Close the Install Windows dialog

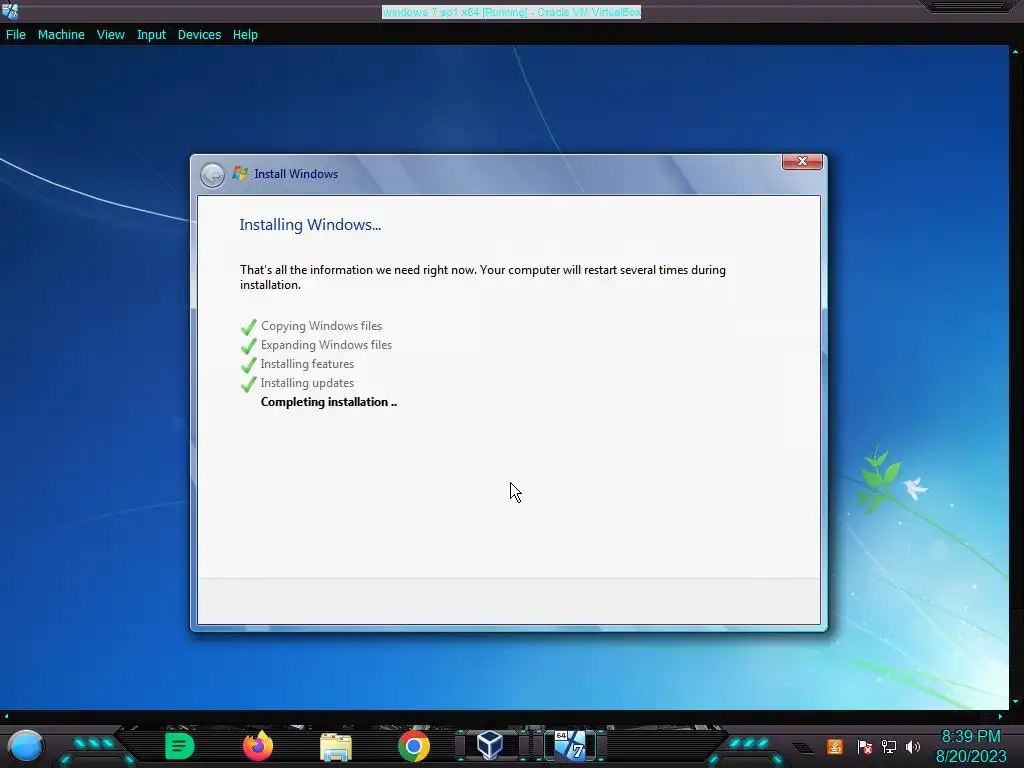pyautogui.click(x=802, y=161)
